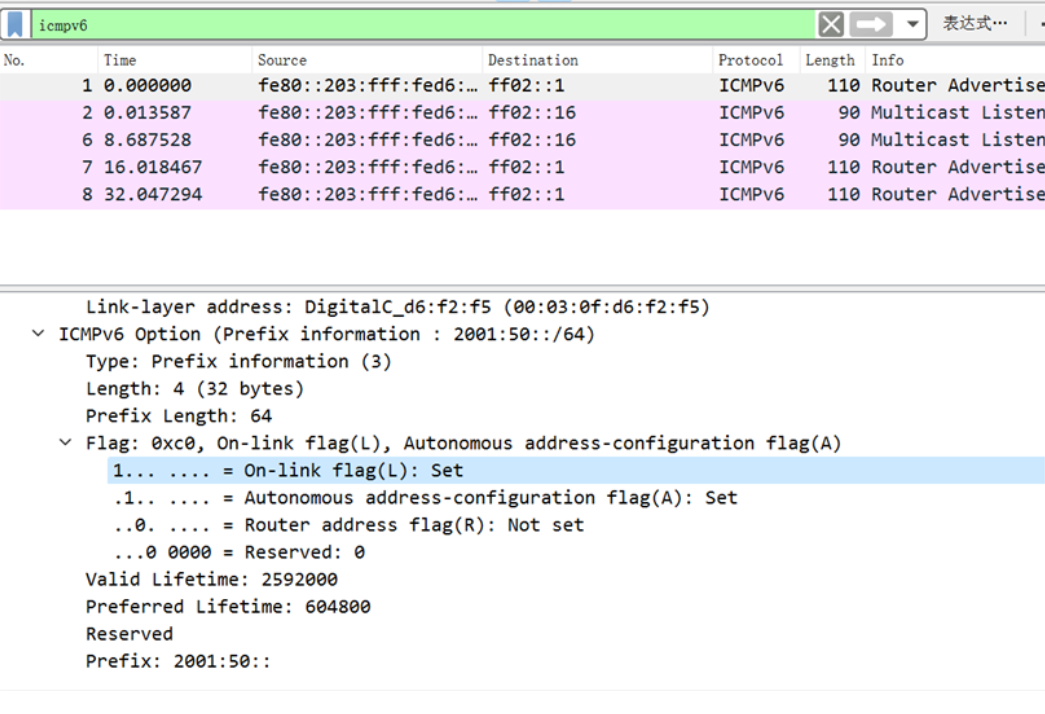Viewport: 1045px width, 714px height.
Task: Select packet 6 at time 8.687528
Action: [522, 140]
